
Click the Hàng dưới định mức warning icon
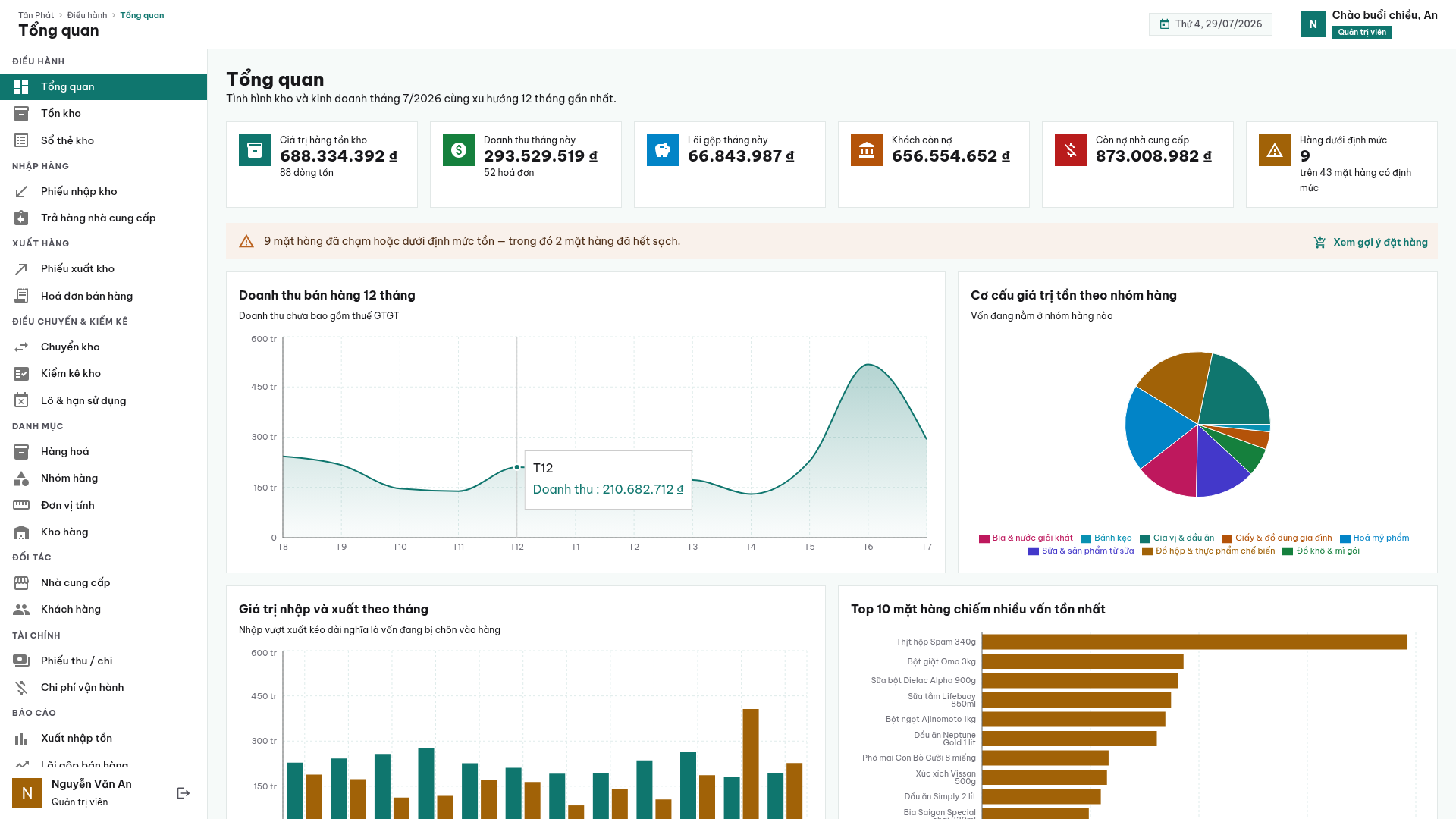click(x=1275, y=150)
